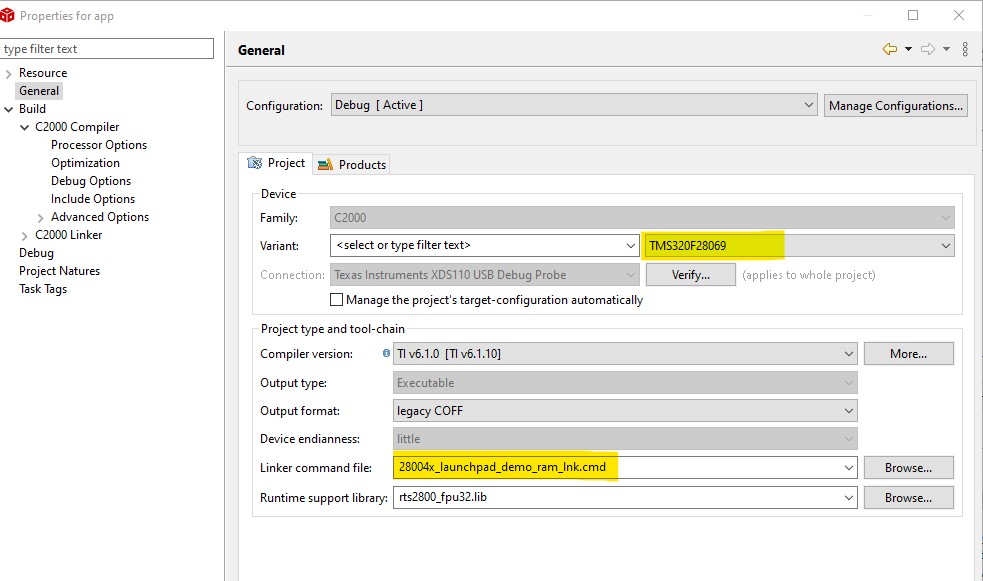
Task: Expand the C2000 Linker node
Action: [24, 236]
